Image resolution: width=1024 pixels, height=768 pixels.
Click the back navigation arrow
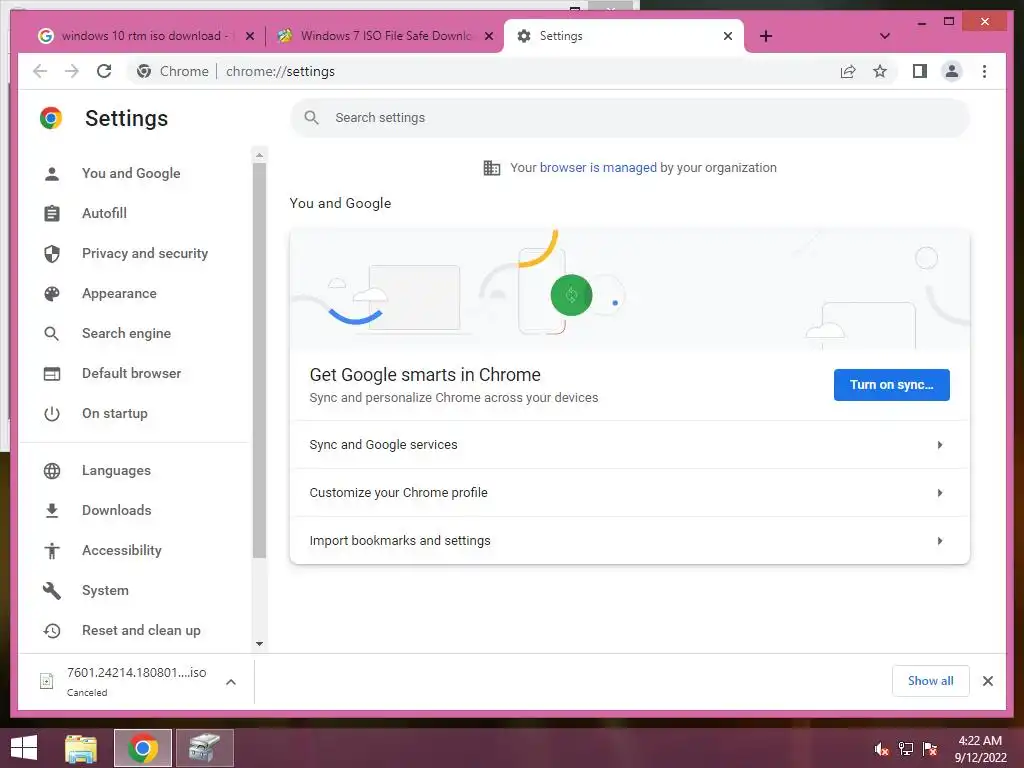click(40, 71)
